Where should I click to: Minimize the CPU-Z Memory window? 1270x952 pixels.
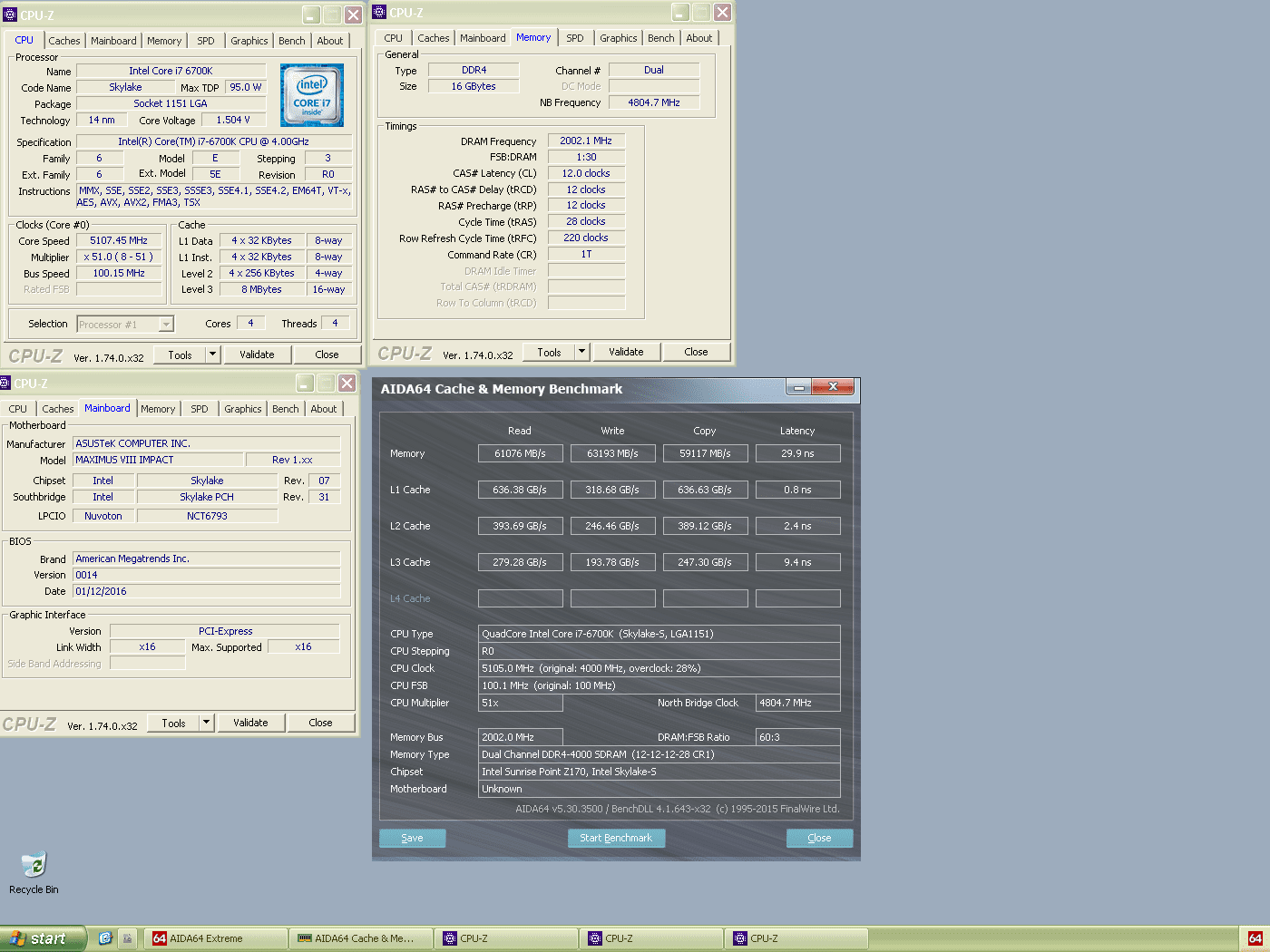coord(680,12)
